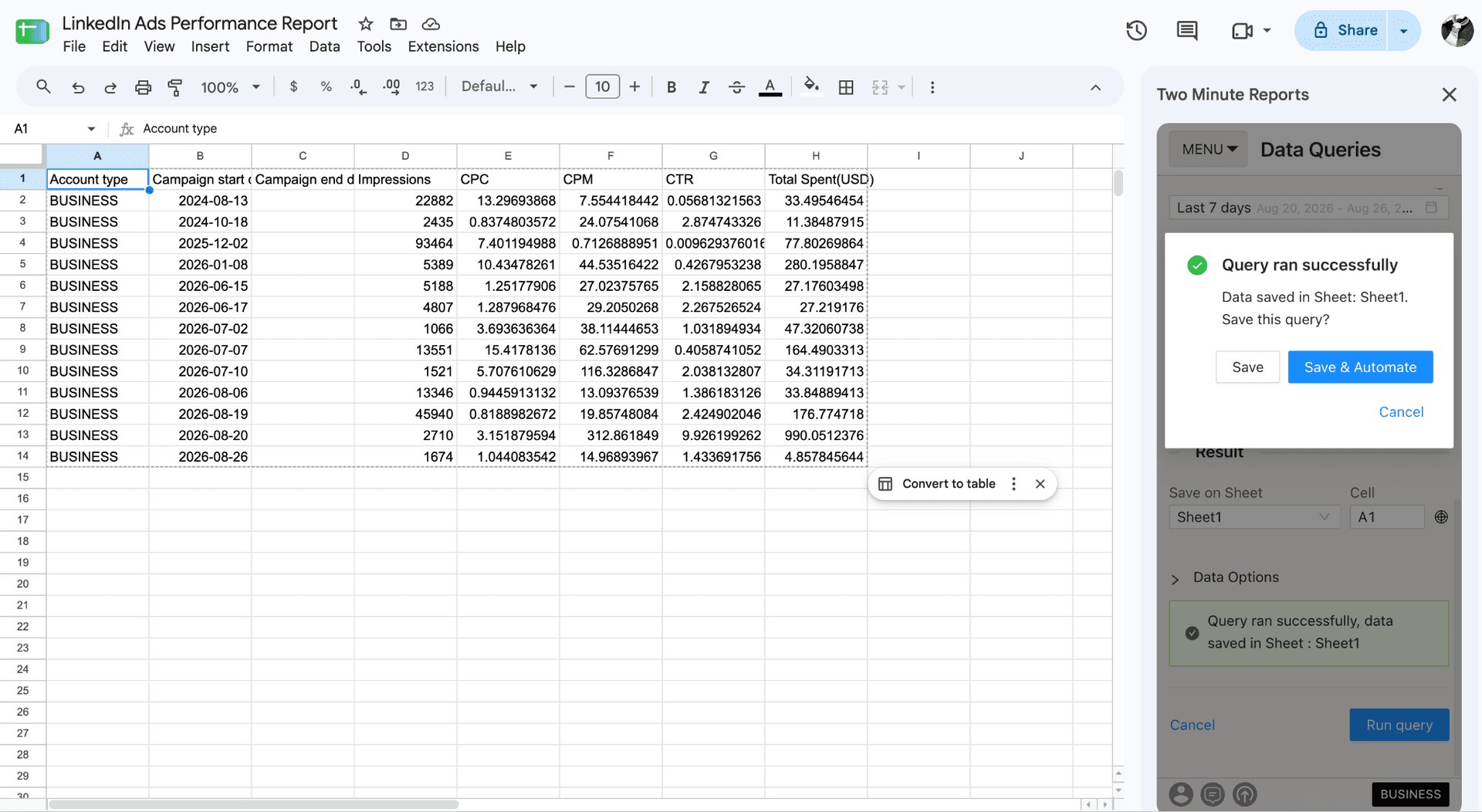Open Convert to table more options
Image resolution: width=1482 pixels, height=812 pixels.
tap(1013, 484)
